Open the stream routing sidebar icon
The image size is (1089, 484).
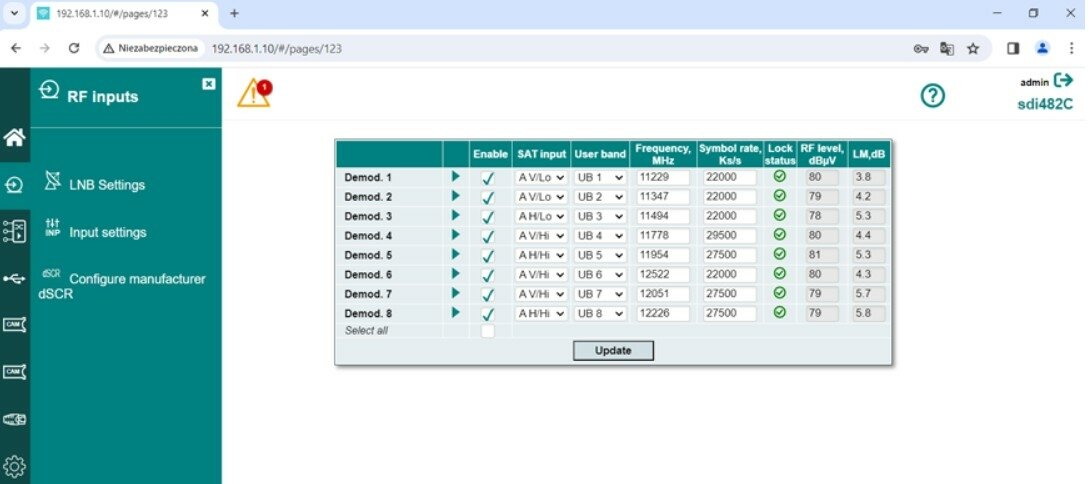(14, 231)
